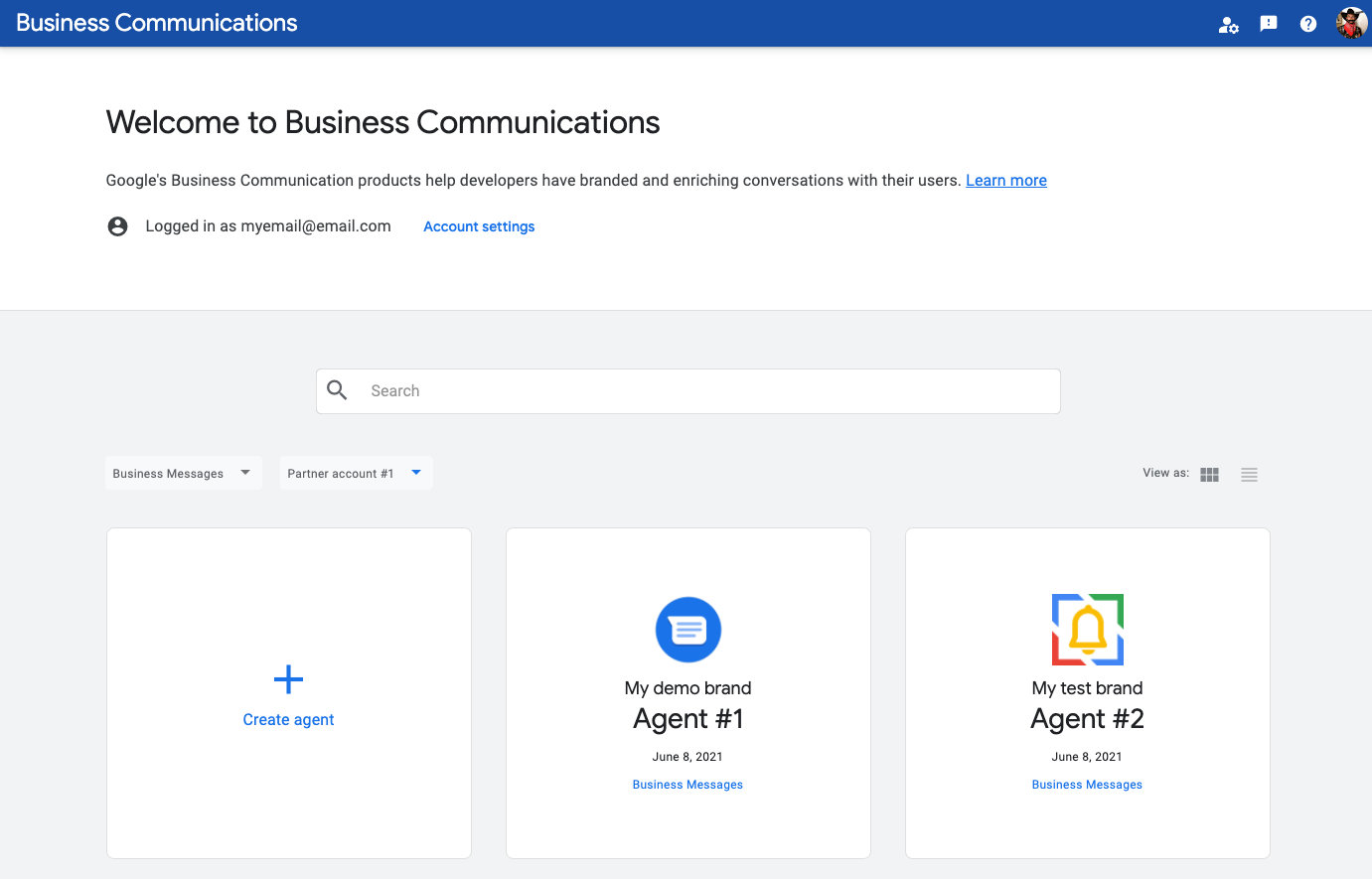Open the help question mark icon
The width and height of the screenshot is (1372, 879).
pos(1308,24)
